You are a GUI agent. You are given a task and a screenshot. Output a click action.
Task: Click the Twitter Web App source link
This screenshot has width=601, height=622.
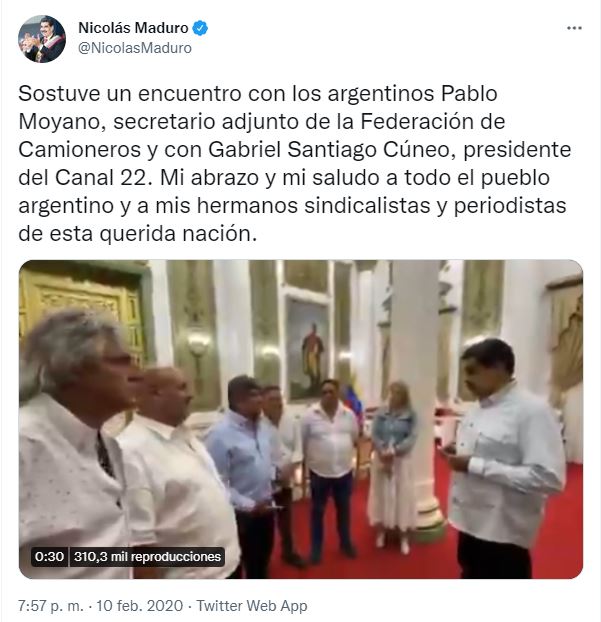[252, 606]
